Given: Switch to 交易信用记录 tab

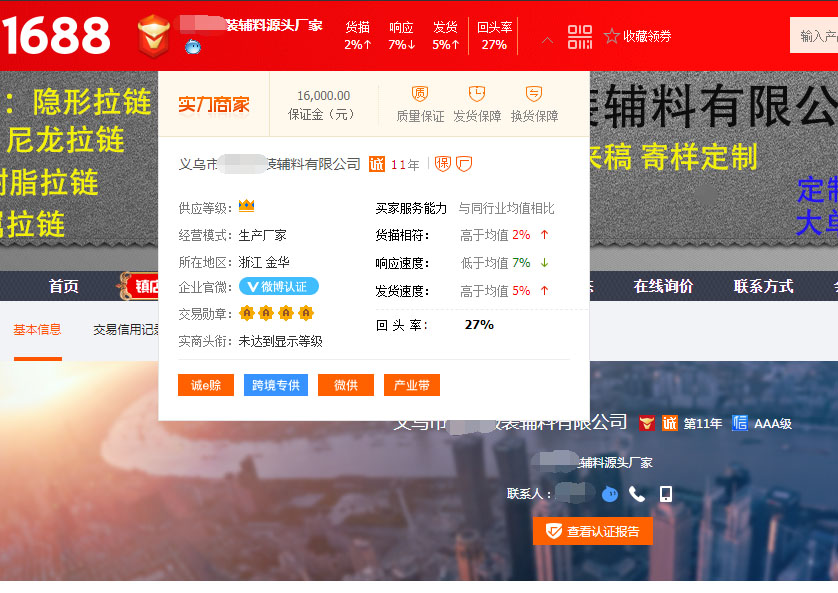Looking at the screenshot, I should tap(126, 330).
